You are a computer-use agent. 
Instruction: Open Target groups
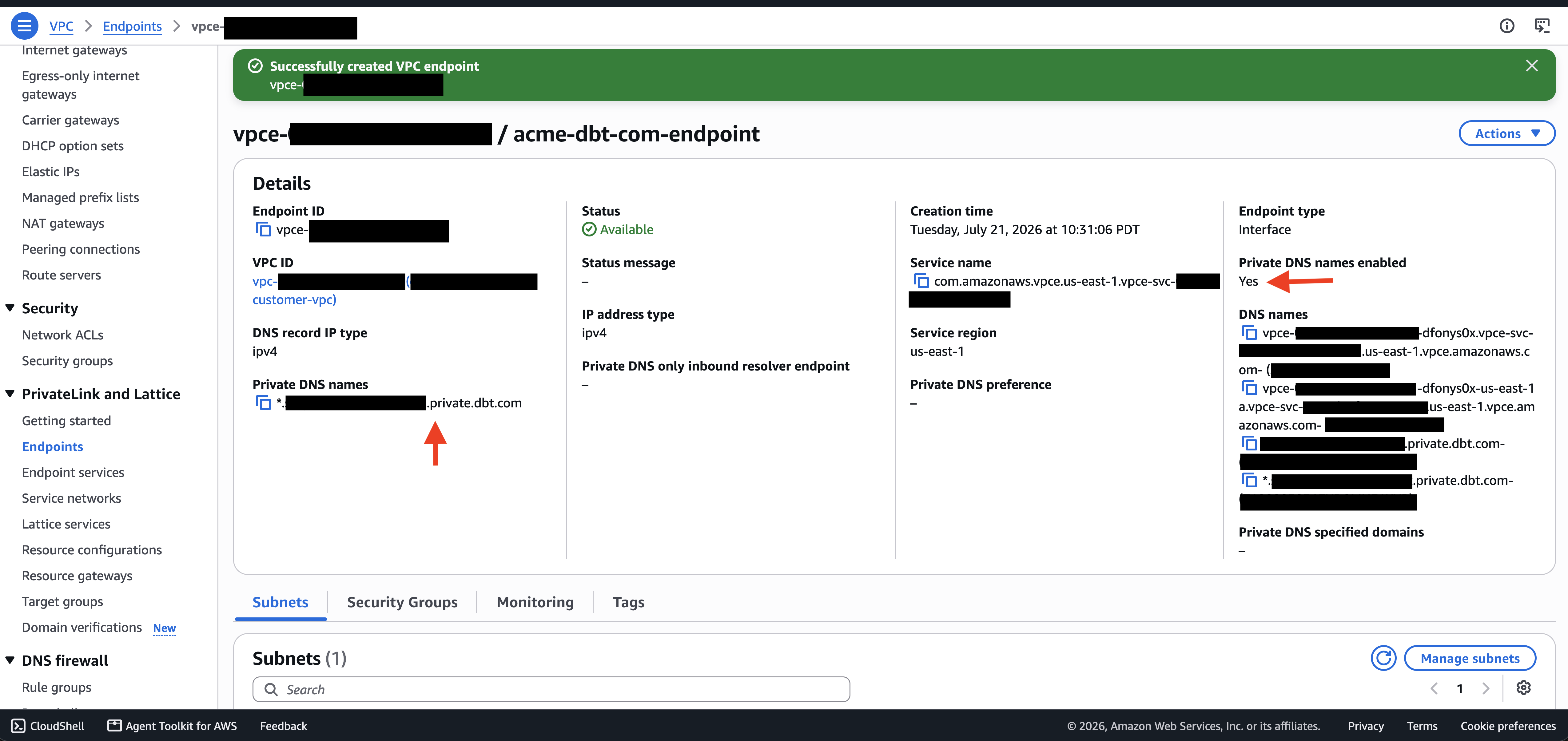click(x=63, y=602)
